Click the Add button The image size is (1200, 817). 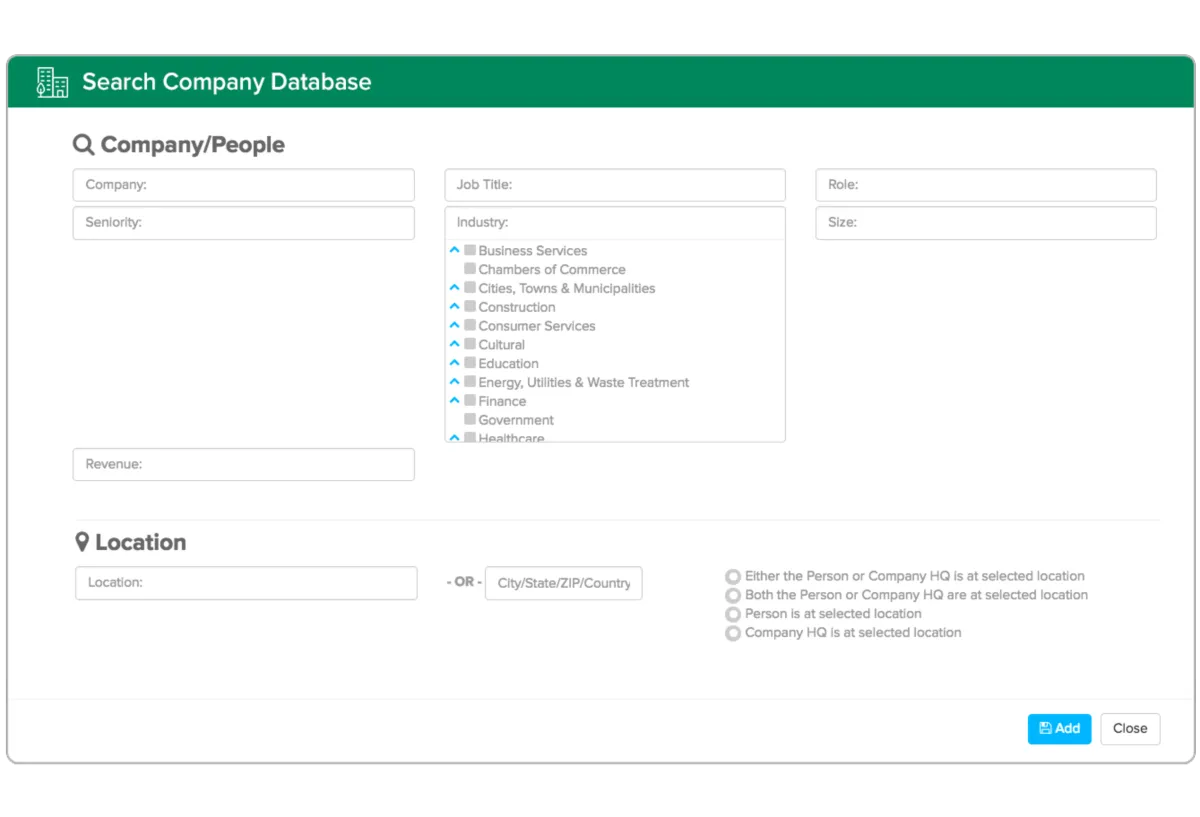(x=1059, y=729)
